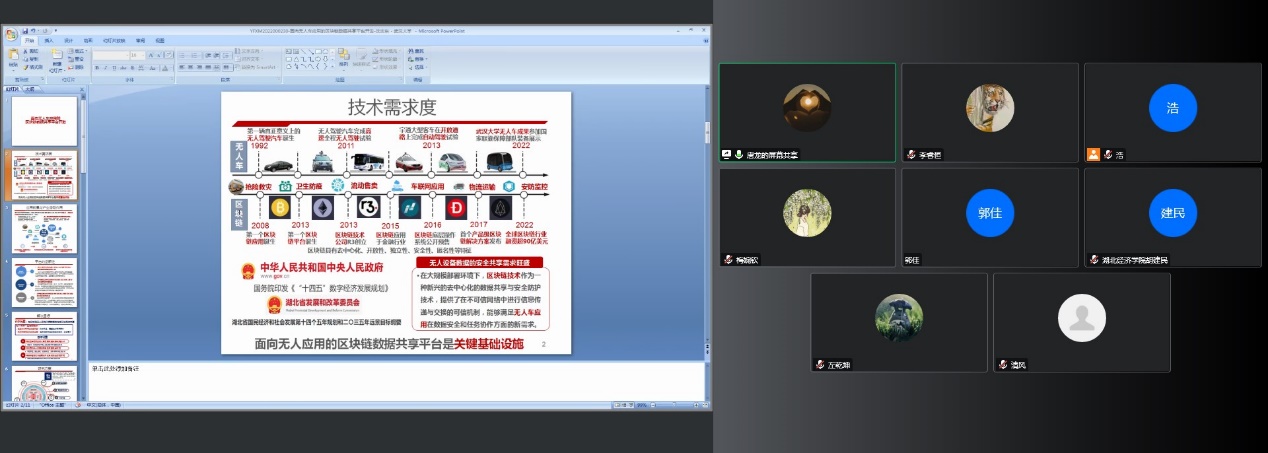Click the Office button in PowerPoint
1268x453 pixels.
(x=10, y=33)
